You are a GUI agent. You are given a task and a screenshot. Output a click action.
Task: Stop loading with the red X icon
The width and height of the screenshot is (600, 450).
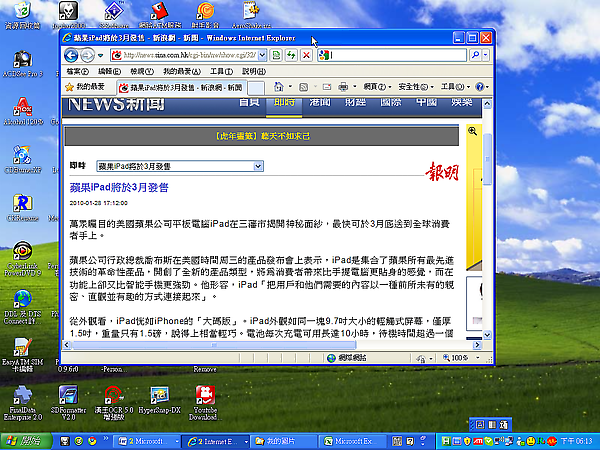(x=306, y=55)
